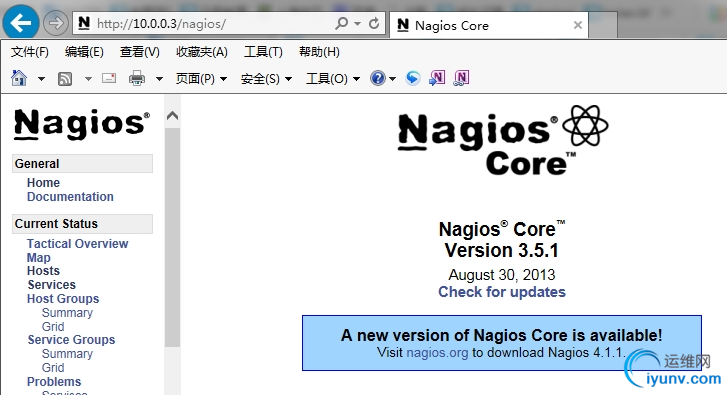Open the 编辑(E) menu

[84, 51]
